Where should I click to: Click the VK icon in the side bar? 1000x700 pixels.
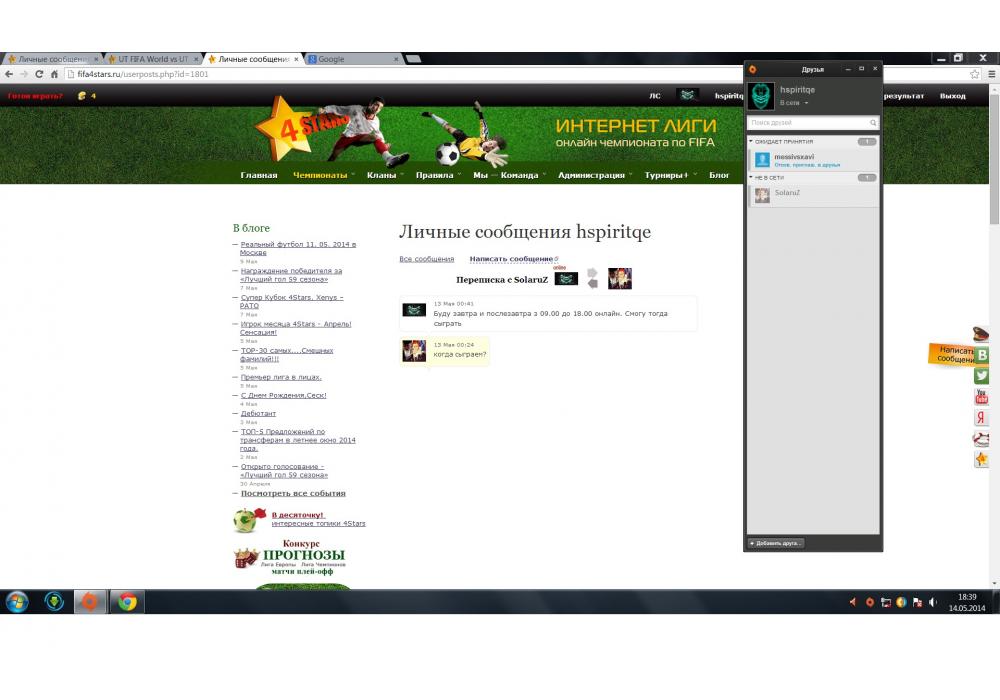[x=982, y=355]
